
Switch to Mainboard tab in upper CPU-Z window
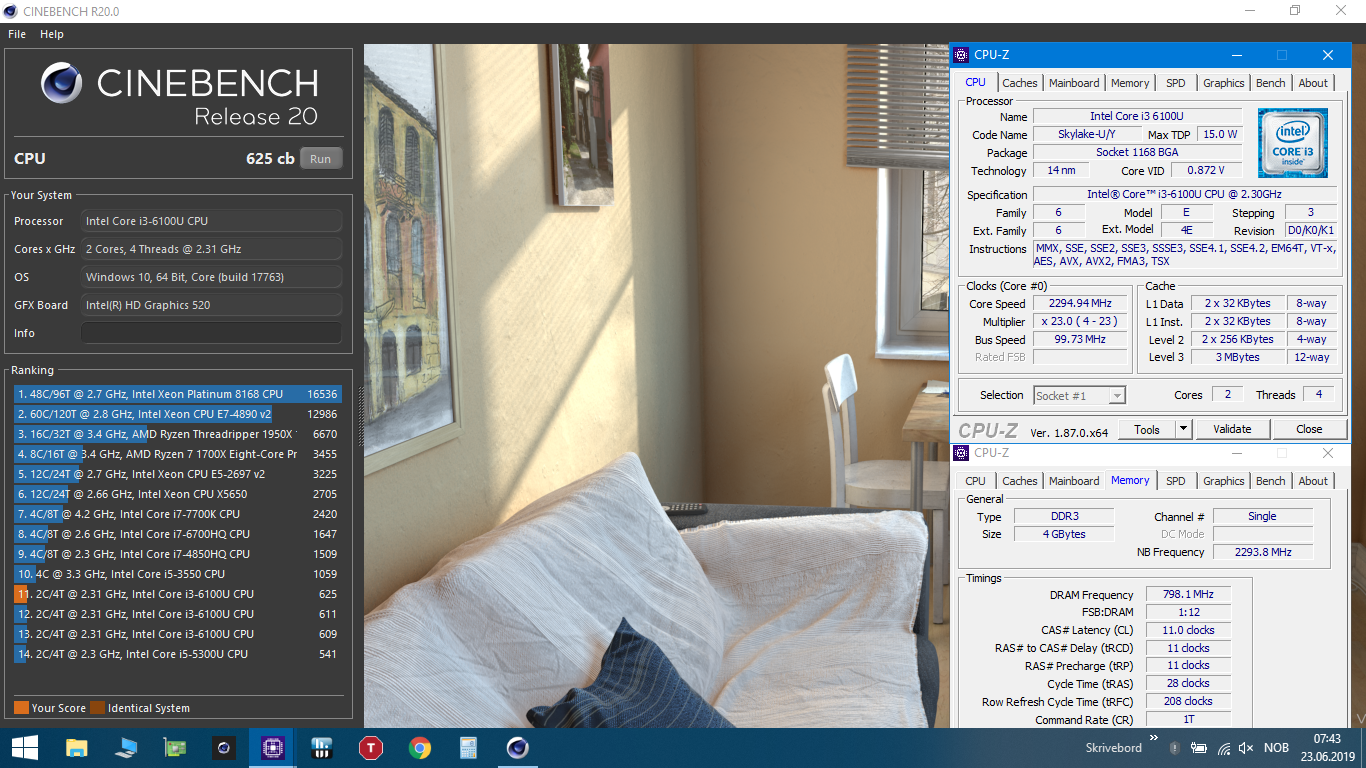pyautogui.click(x=1074, y=83)
